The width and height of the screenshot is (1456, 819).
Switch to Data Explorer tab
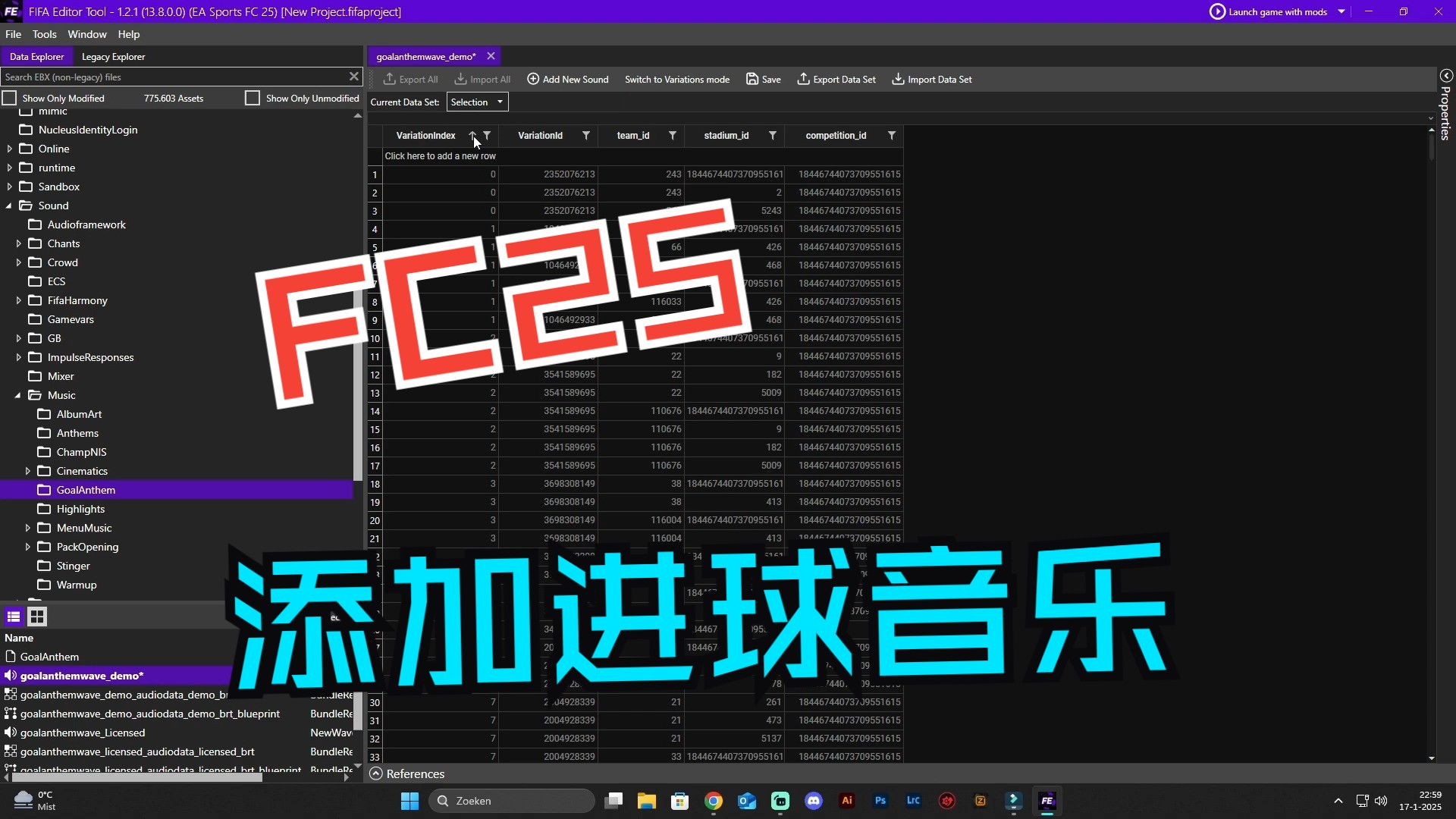[x=36, y=57]
